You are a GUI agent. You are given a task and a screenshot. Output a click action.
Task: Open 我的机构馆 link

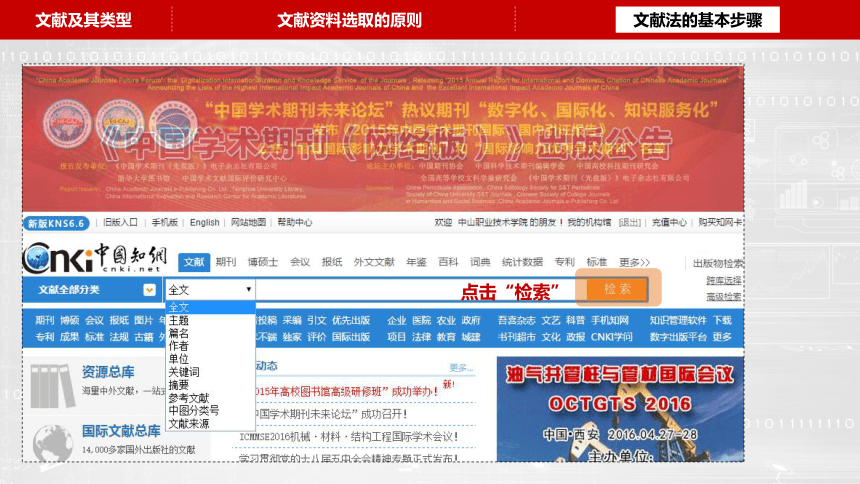[x=589, y=222]
